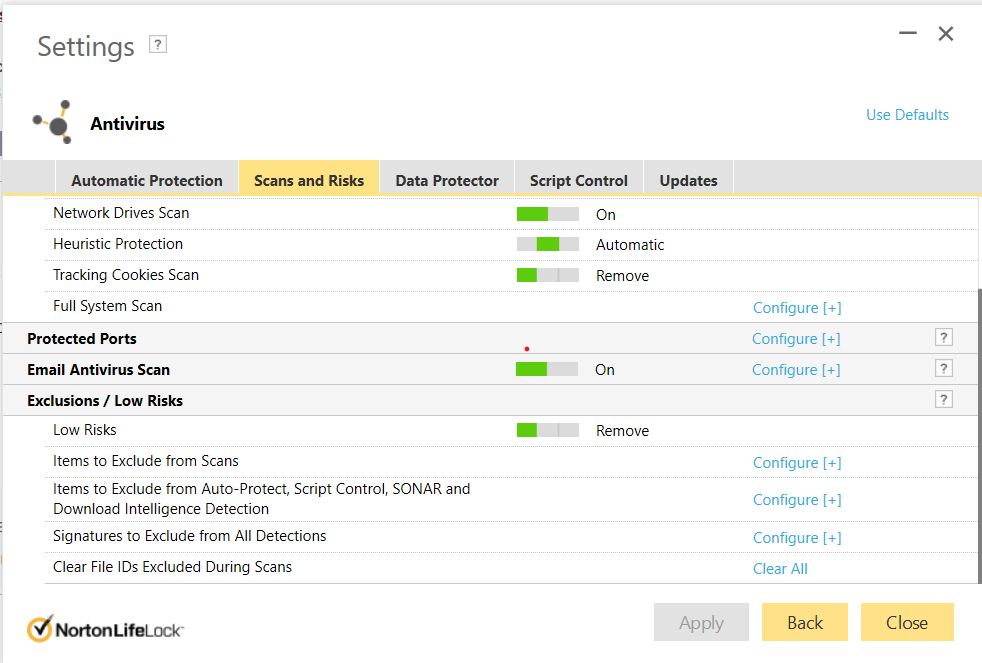Open the Script Control tab
The image size is (982, 663).
click(578, 181)
